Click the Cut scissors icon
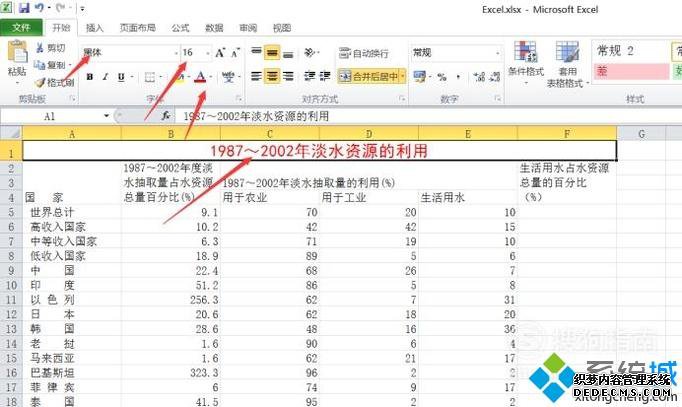 [40, 47]
